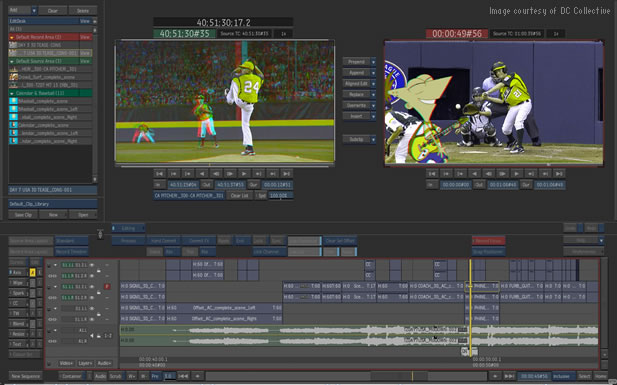Click the Layer+ button
Viewport: 617px width, 385px height.
point(85,363)
